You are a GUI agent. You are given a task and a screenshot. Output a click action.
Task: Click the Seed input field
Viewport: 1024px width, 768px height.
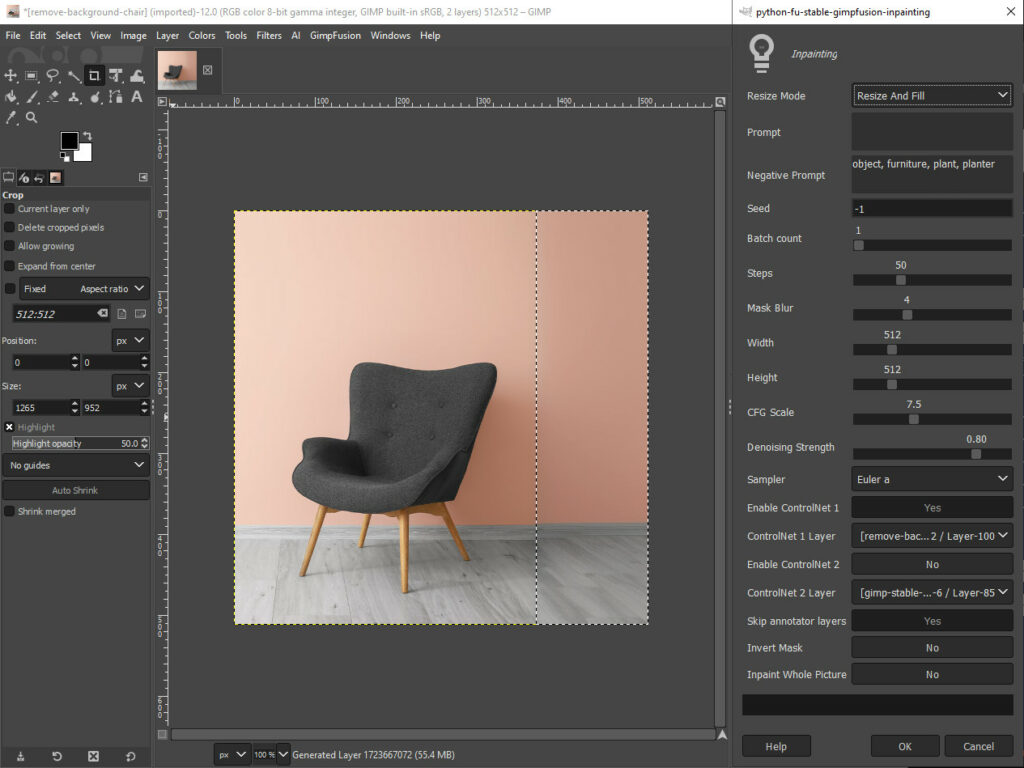[931, 208]
